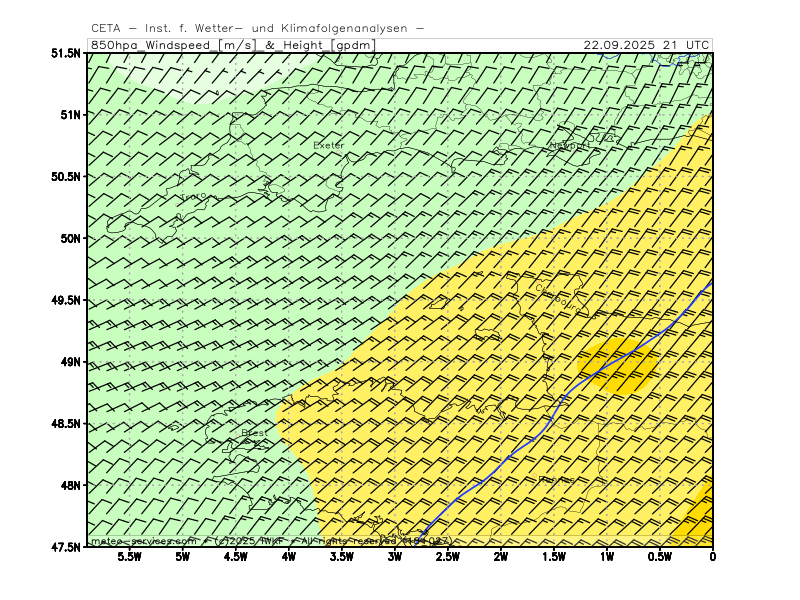Click the 2W longitude label
The image size is (800, 600).
501,557
